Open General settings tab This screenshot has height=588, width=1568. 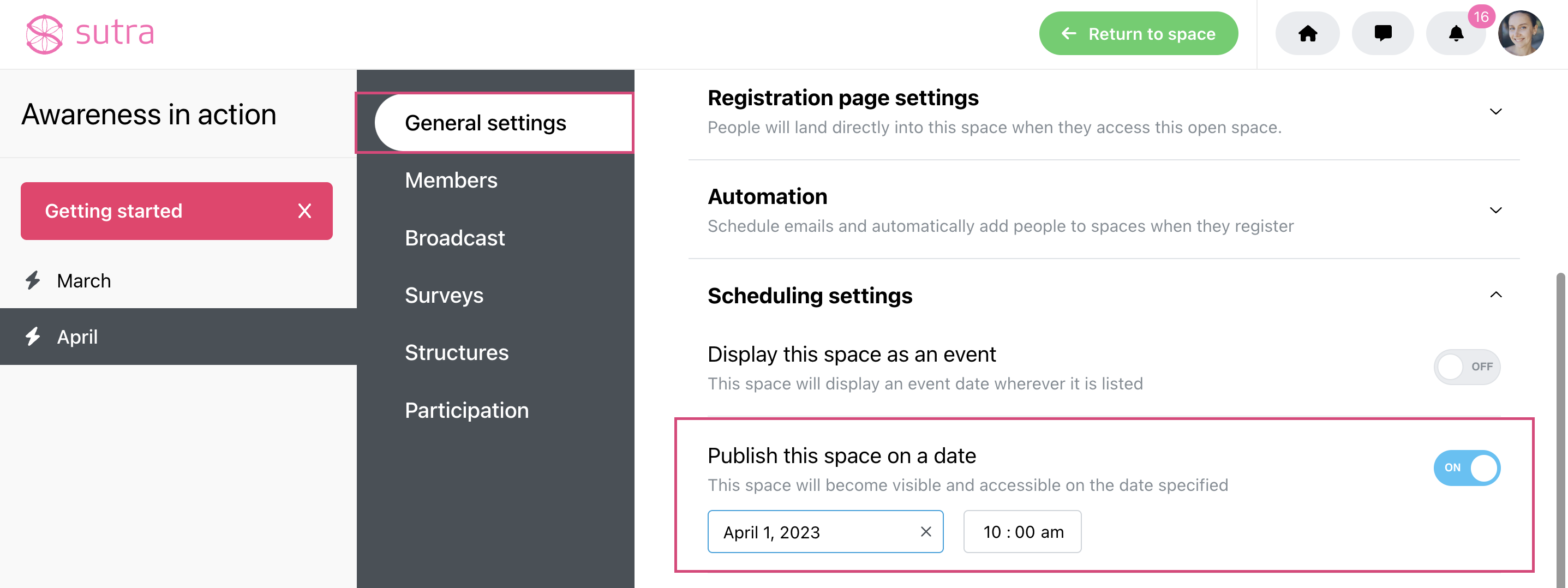coord(504,122)
